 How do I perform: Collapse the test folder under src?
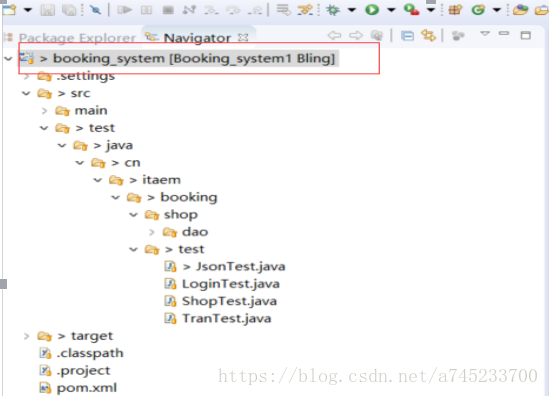pyautogui.click(x=44, y=128)
